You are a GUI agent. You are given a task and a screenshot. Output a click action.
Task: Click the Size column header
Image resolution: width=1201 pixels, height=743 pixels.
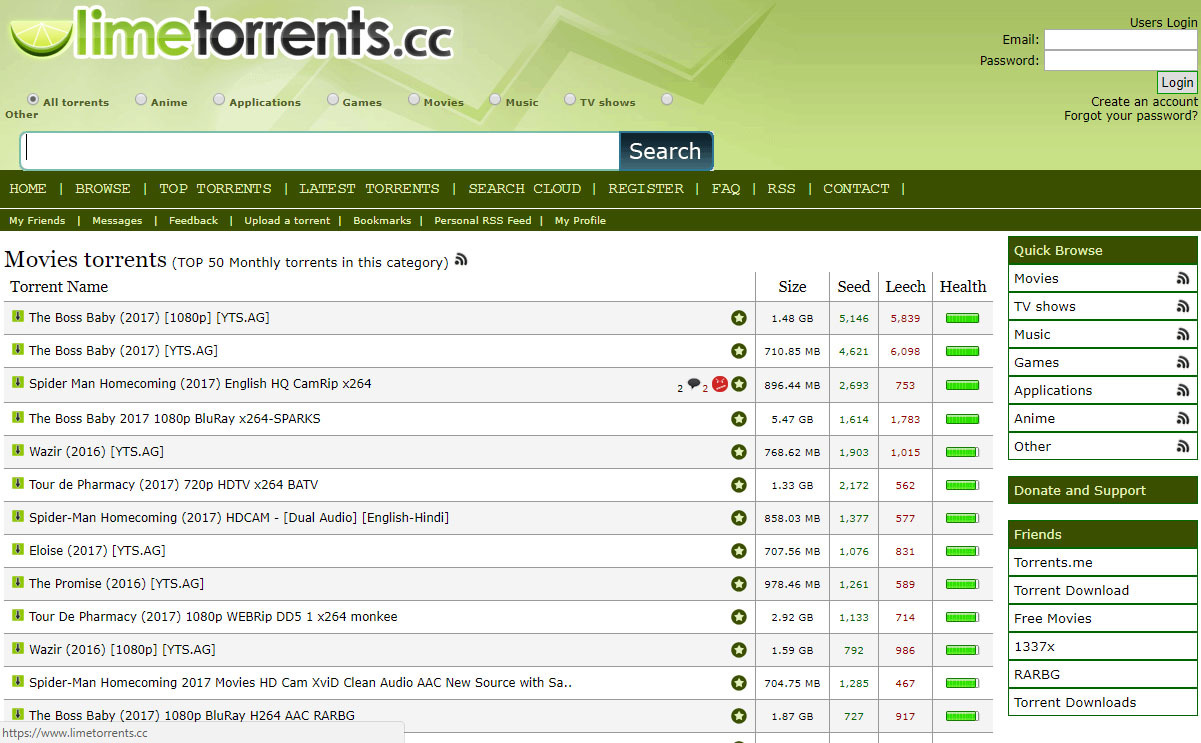click(x=792, y=287)
